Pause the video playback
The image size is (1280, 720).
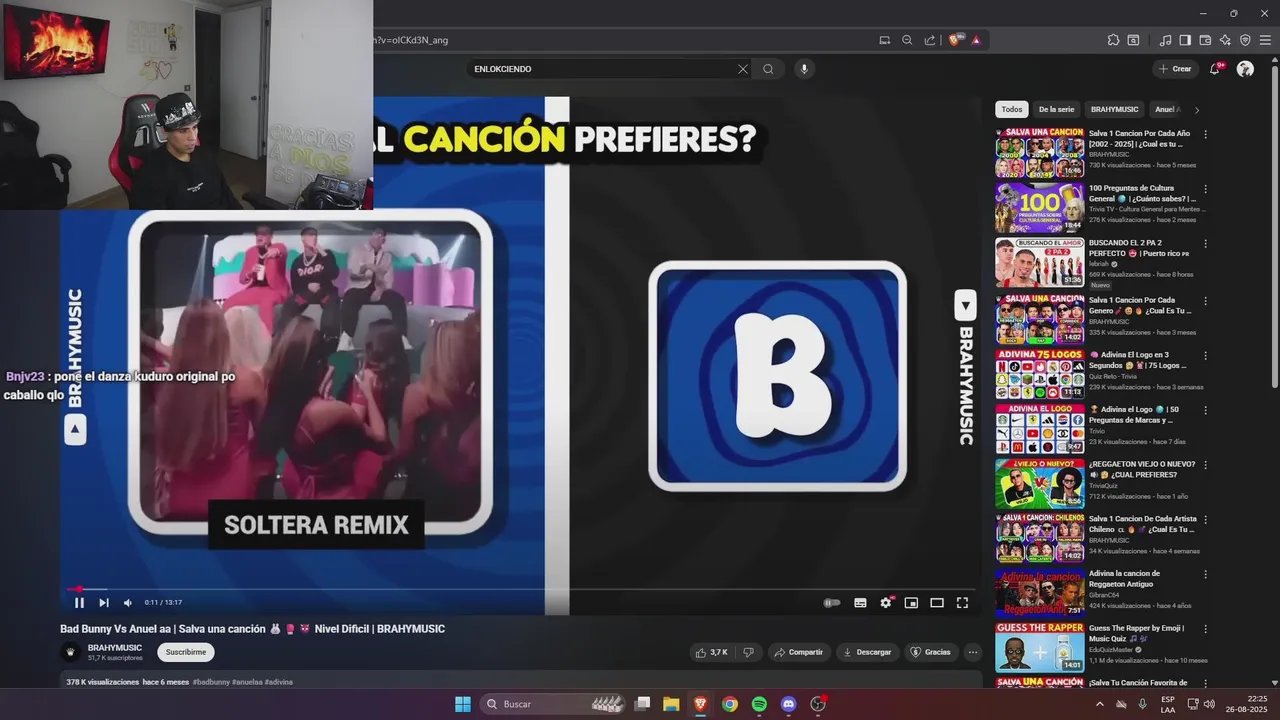79,603
